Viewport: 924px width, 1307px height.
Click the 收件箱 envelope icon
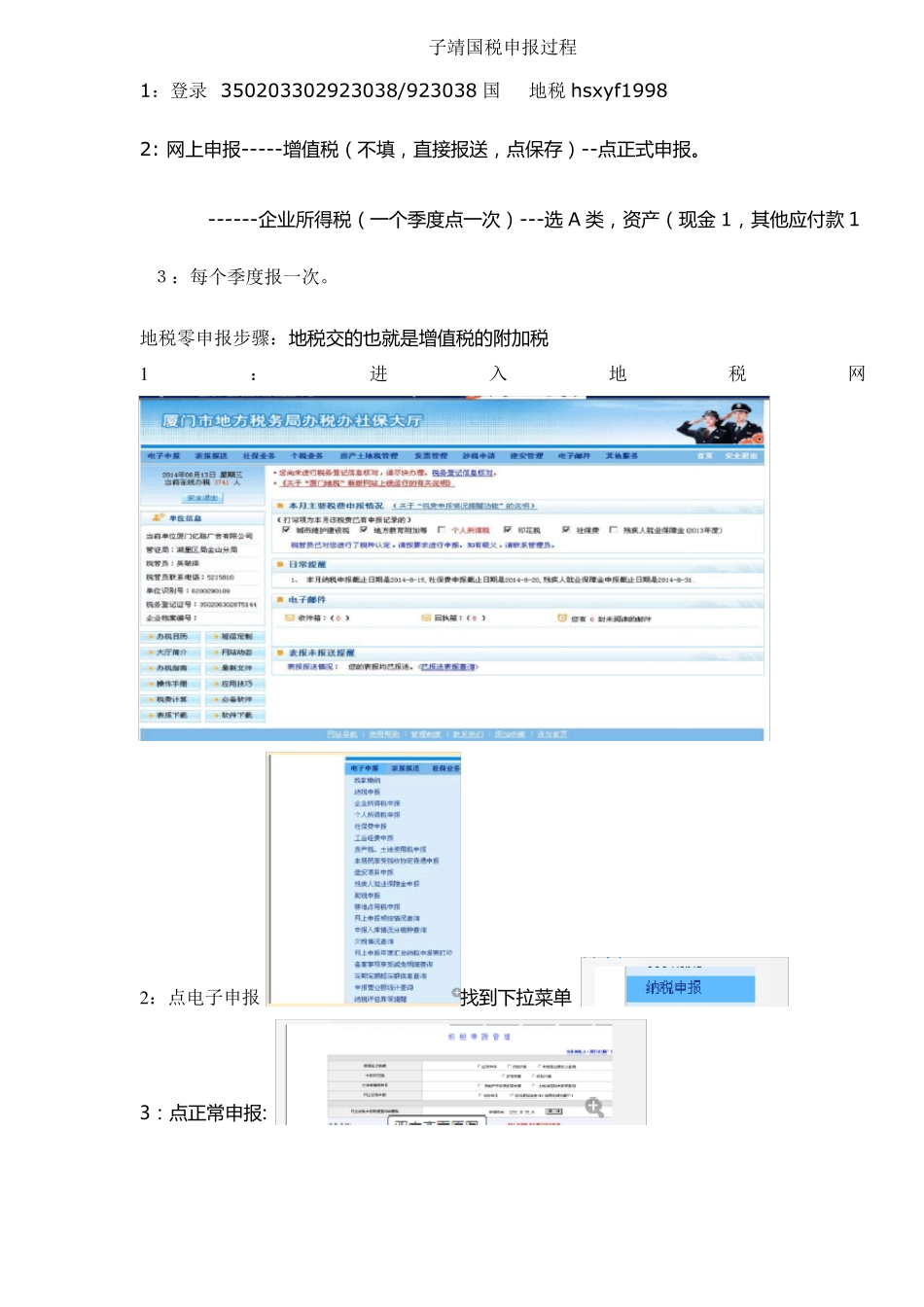click(x=290, y=618)
